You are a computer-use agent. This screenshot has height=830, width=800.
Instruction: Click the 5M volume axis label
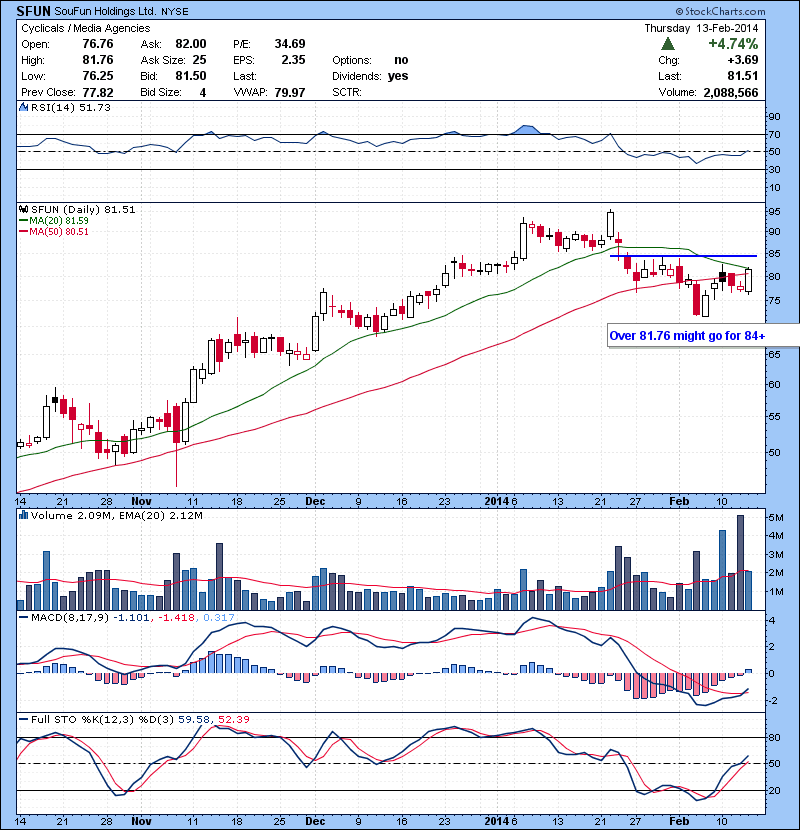tap(776, 518)
